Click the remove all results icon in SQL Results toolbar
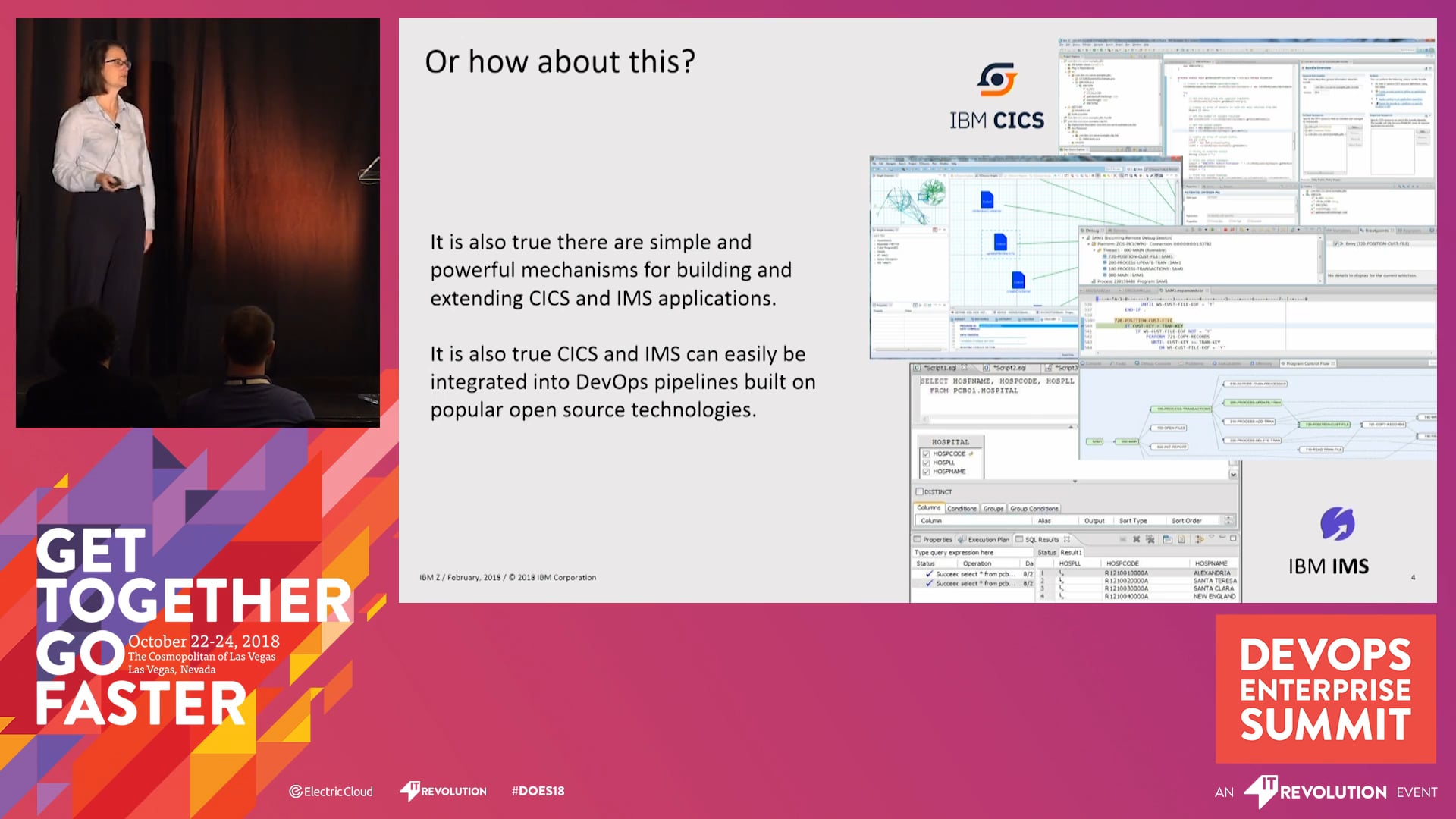The width and height of the screenshot is (1456, 819). pyautogui.click(x=1150, y=539)
